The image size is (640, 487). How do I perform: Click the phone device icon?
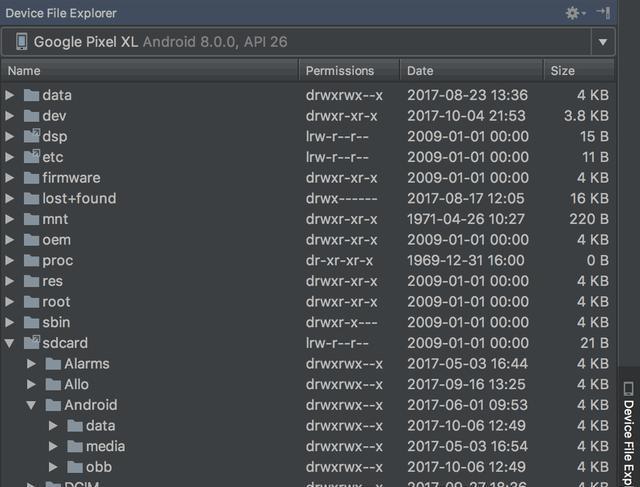pyautogui.click(x=21, y=42)
